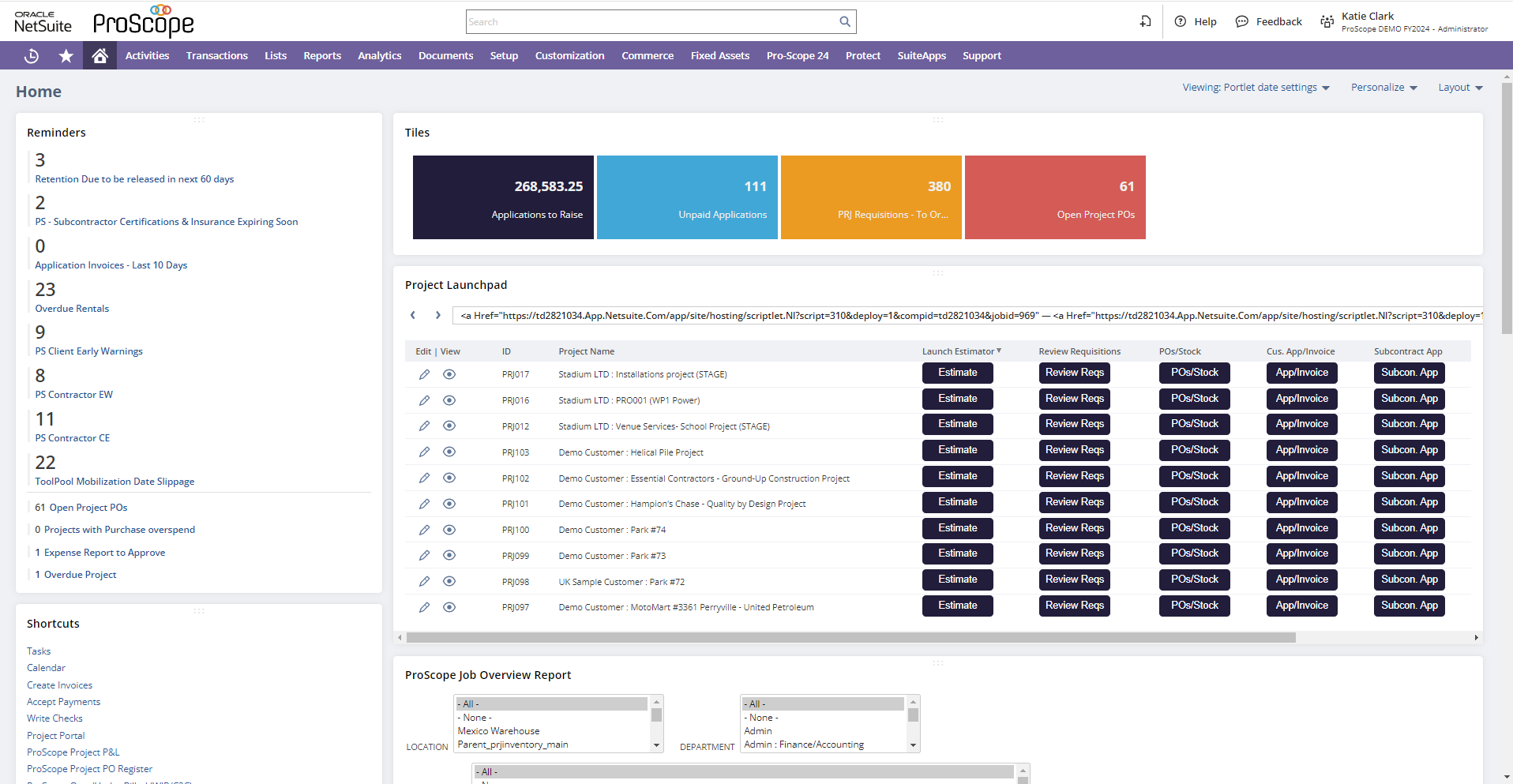1513x784 pixels.
Task: Open the Layout dropdown menu
Action: pos(1459,87)
